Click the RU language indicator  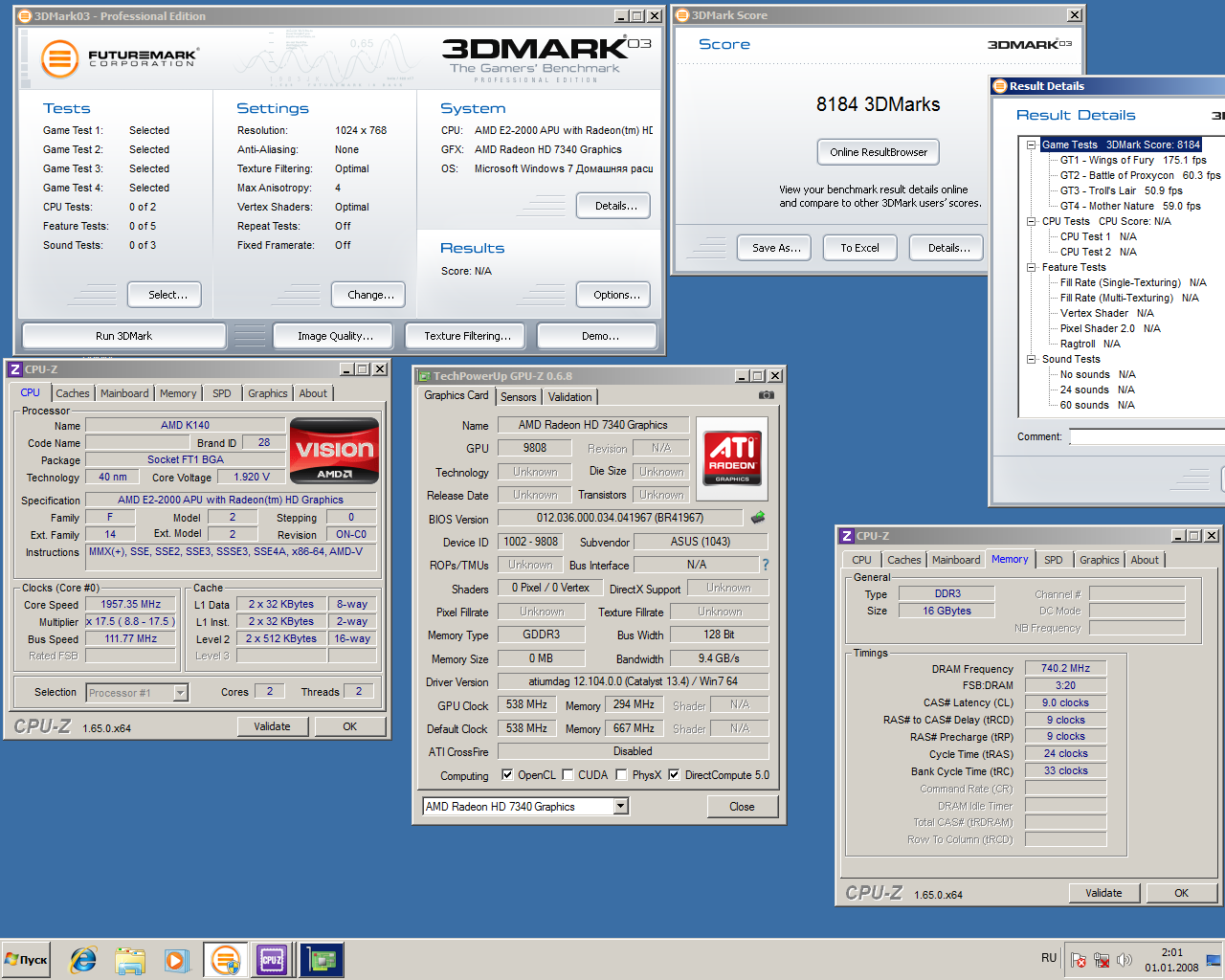point(1049,958)
